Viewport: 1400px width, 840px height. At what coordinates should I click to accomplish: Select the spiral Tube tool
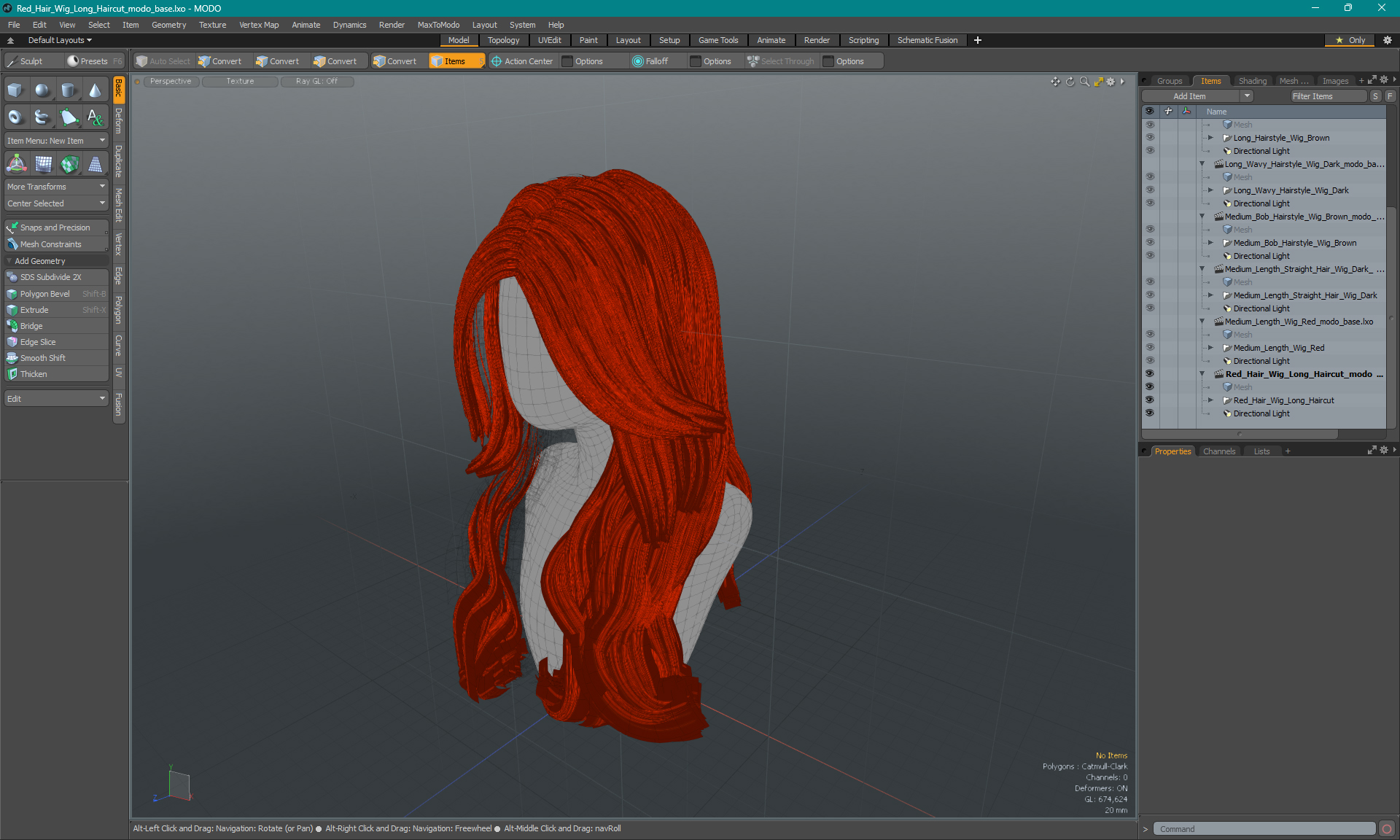click(43, 117)
